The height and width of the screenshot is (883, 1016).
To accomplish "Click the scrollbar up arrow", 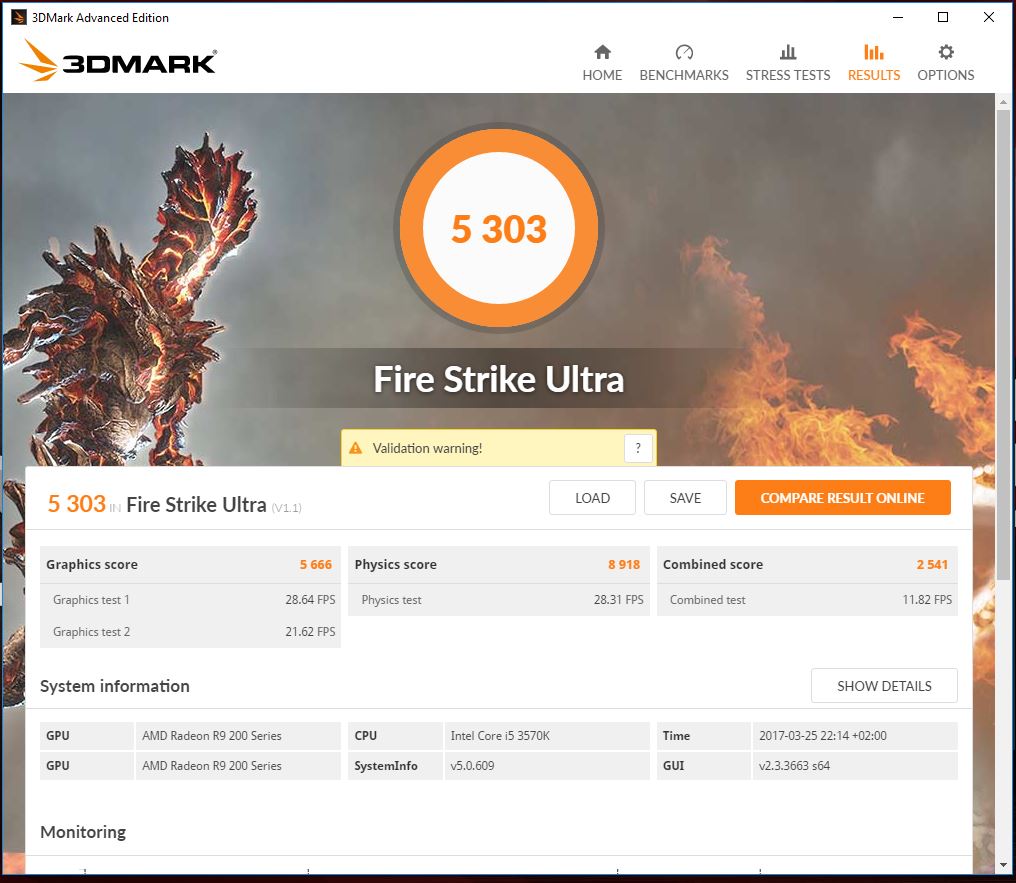I will click(x=1003, y=102).
